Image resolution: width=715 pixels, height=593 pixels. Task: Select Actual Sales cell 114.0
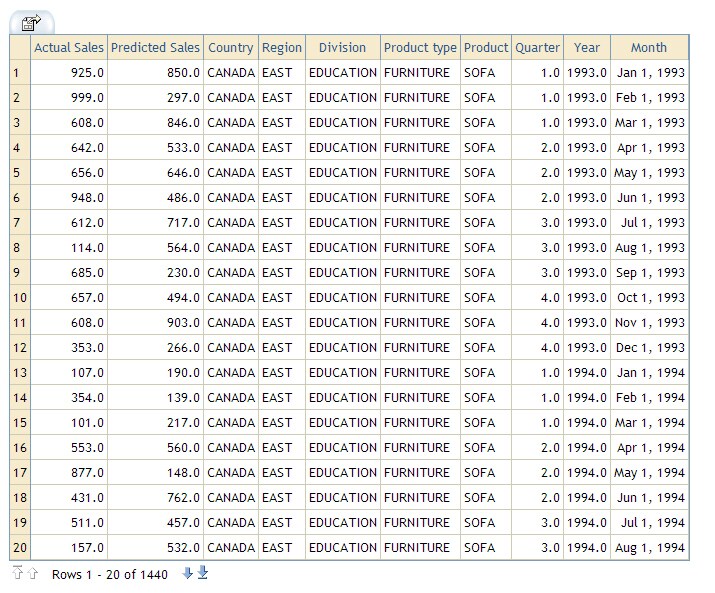[x=69, y=248]
